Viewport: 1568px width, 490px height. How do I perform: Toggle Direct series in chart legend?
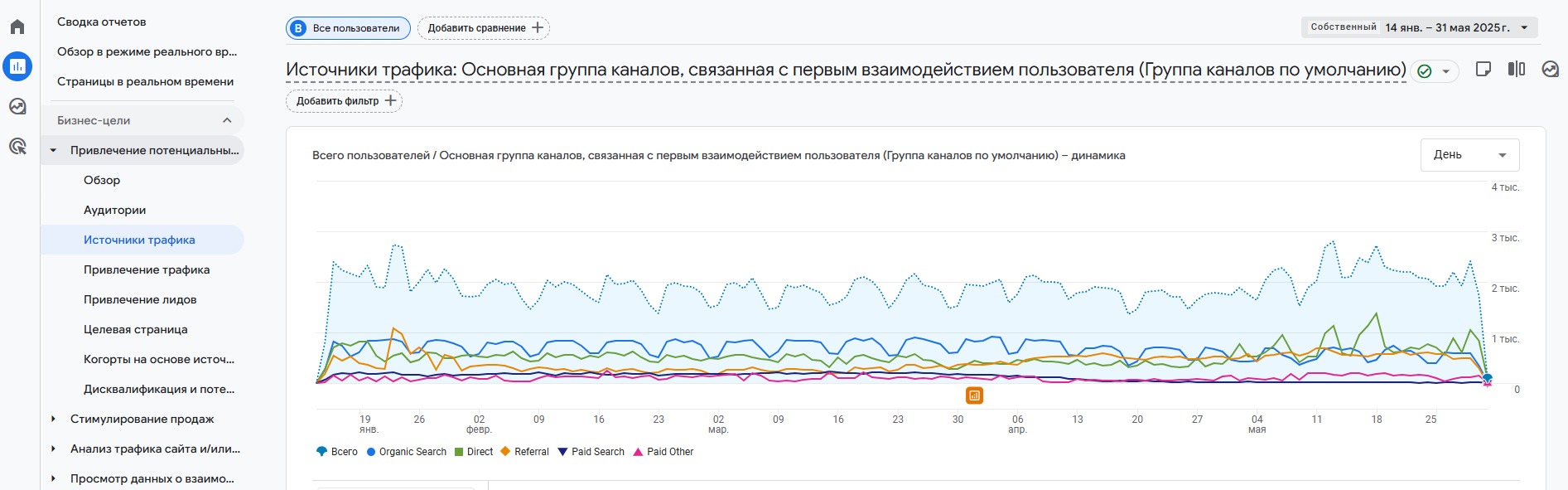474,452
